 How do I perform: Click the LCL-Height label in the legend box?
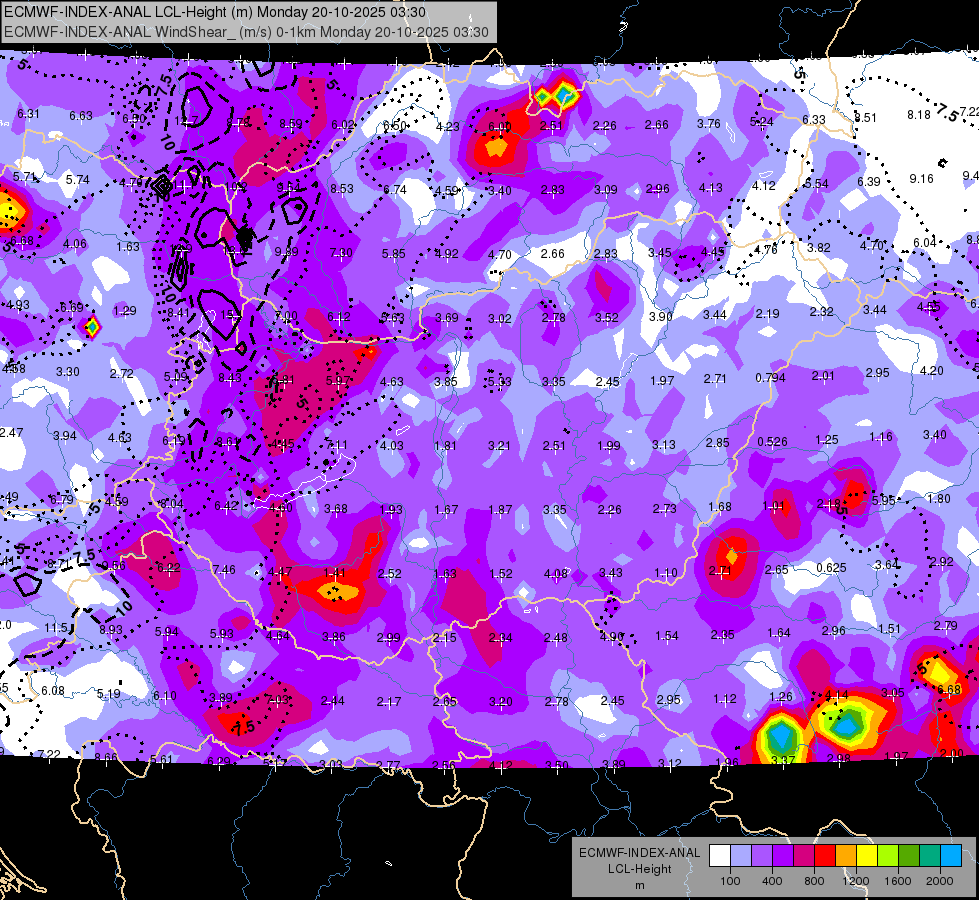click(640, 869)
